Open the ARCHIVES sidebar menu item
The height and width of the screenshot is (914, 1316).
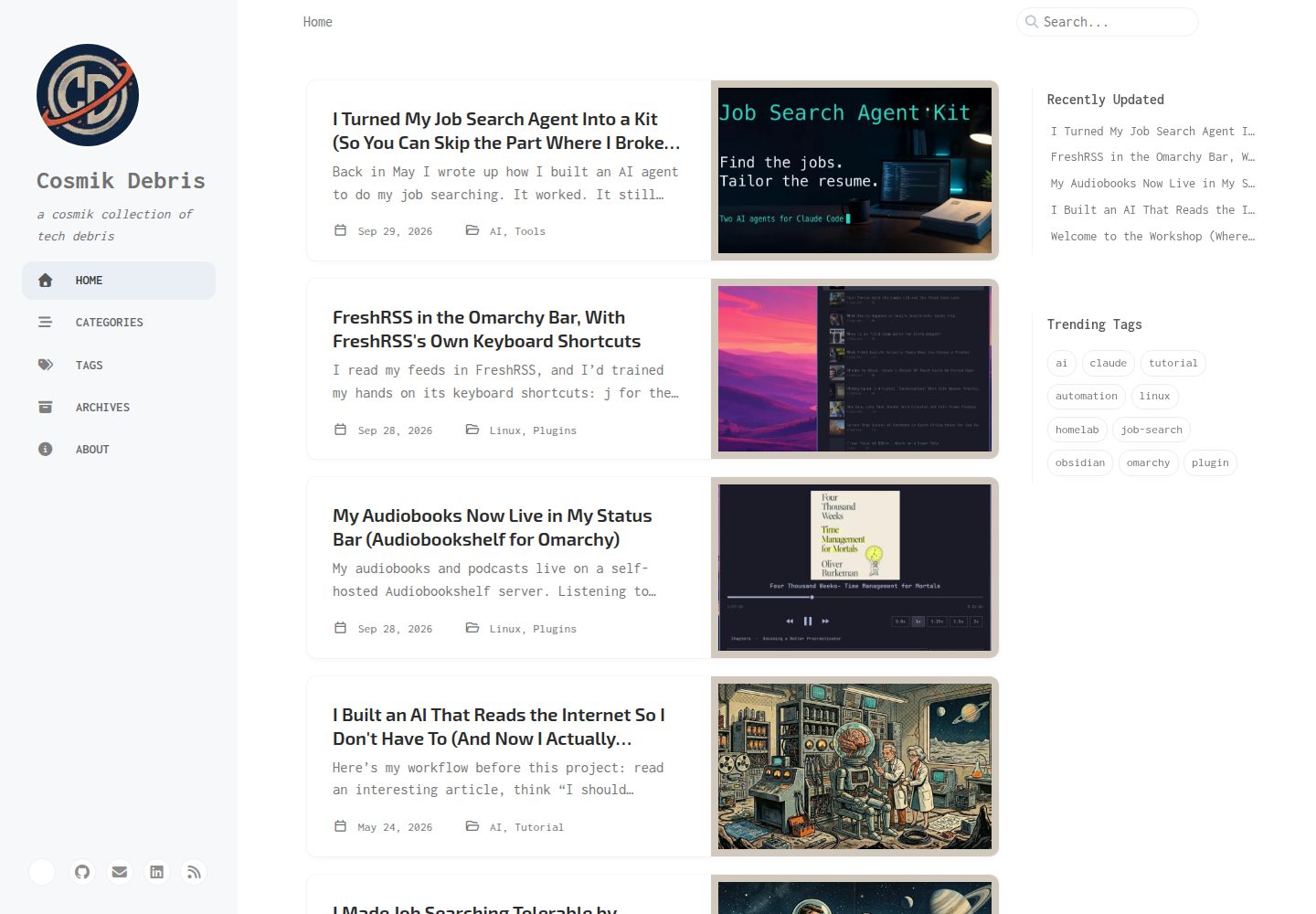click(119, 407)
